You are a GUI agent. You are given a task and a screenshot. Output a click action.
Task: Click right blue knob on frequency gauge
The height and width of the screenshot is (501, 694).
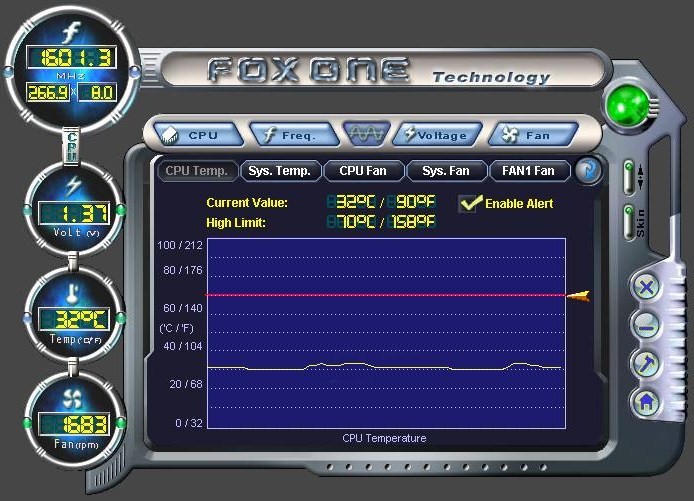coord(135,72)
